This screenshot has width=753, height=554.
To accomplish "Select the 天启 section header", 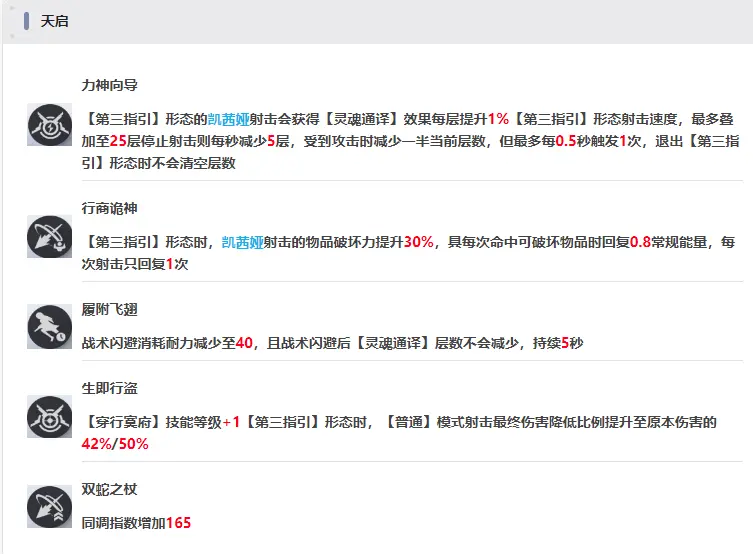I will [55, 21].
